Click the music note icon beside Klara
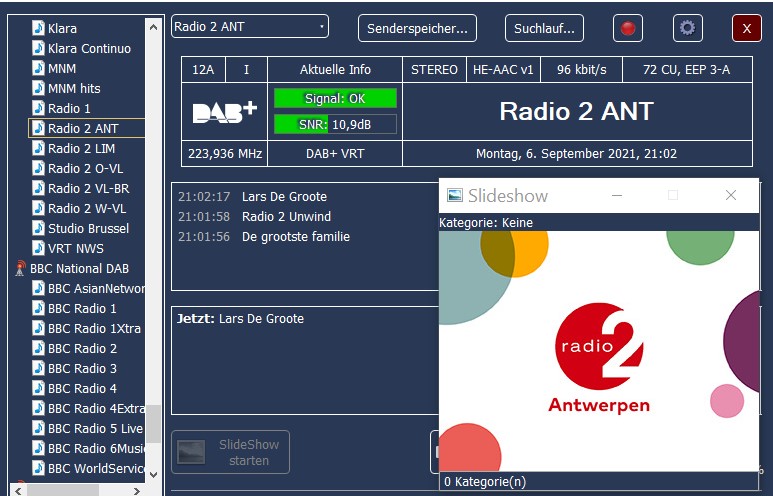 pos(38,28)
